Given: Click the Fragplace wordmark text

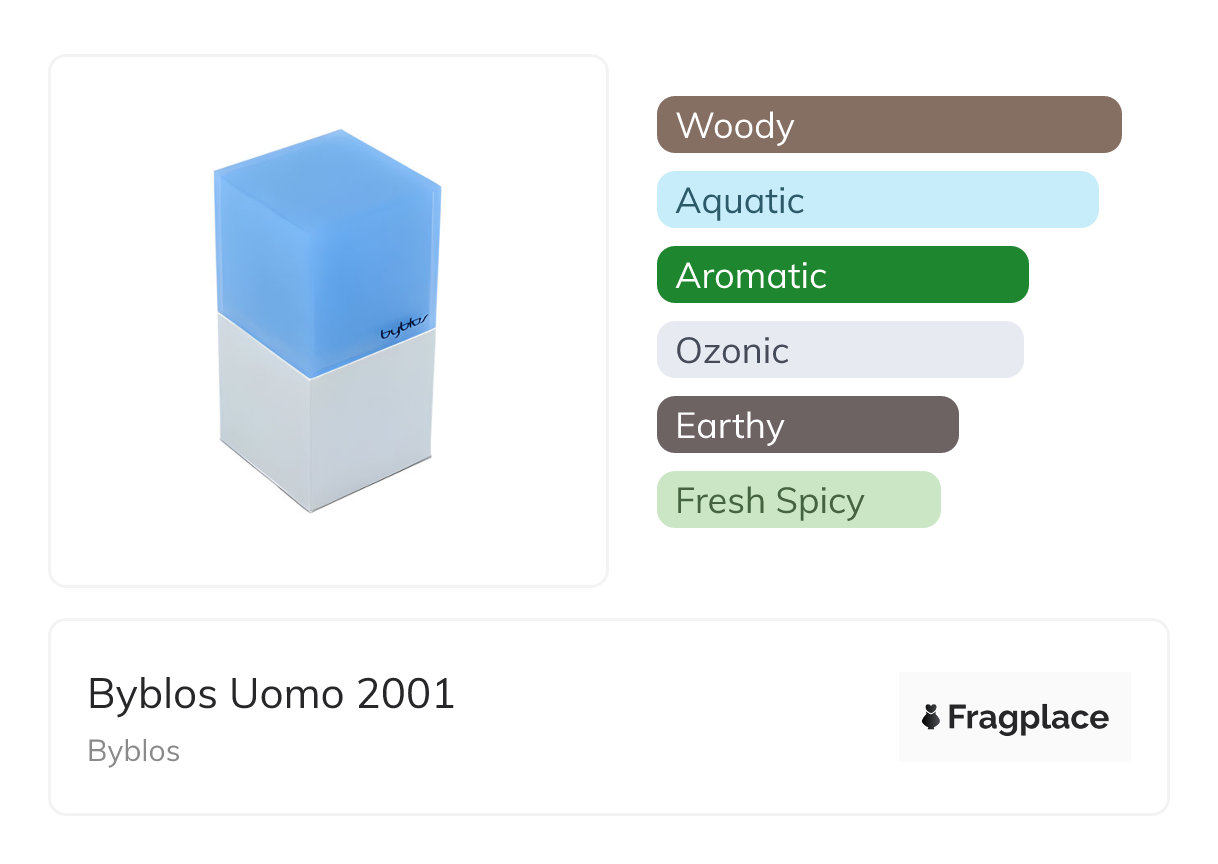Looking at the screenshot, I should coord(1028,717).
